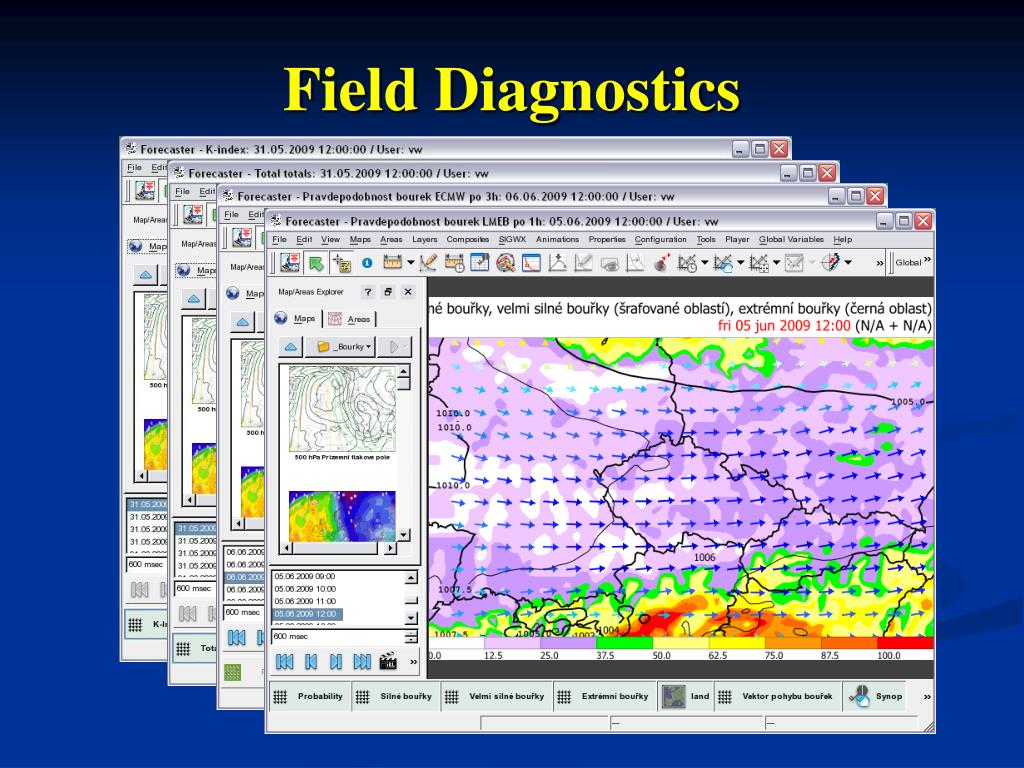Switch to the Areas tab
Screen dimensions: 1024x768
click(351, 319)
